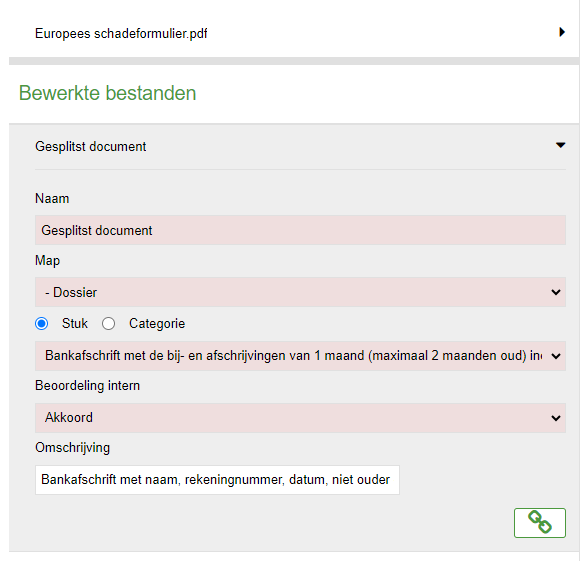Image resolution: width=586 pixels, height=561 pixels.
Task: Click the Omschrijving label
Action: click(x=73, y=448)
